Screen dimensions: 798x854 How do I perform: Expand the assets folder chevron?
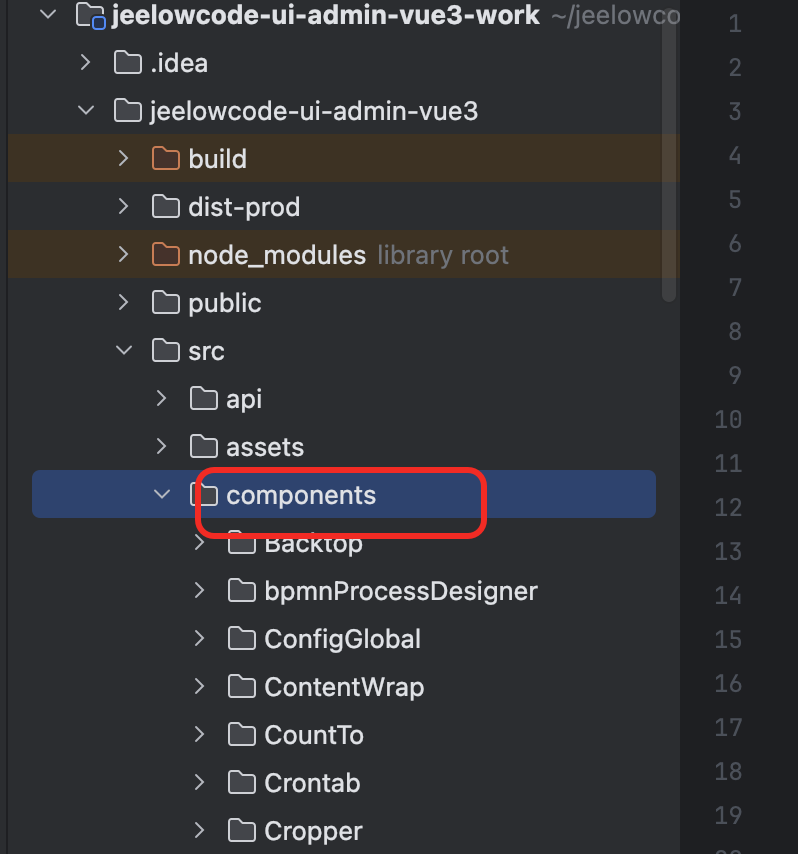pyautogui.click(x=161, y=447)
